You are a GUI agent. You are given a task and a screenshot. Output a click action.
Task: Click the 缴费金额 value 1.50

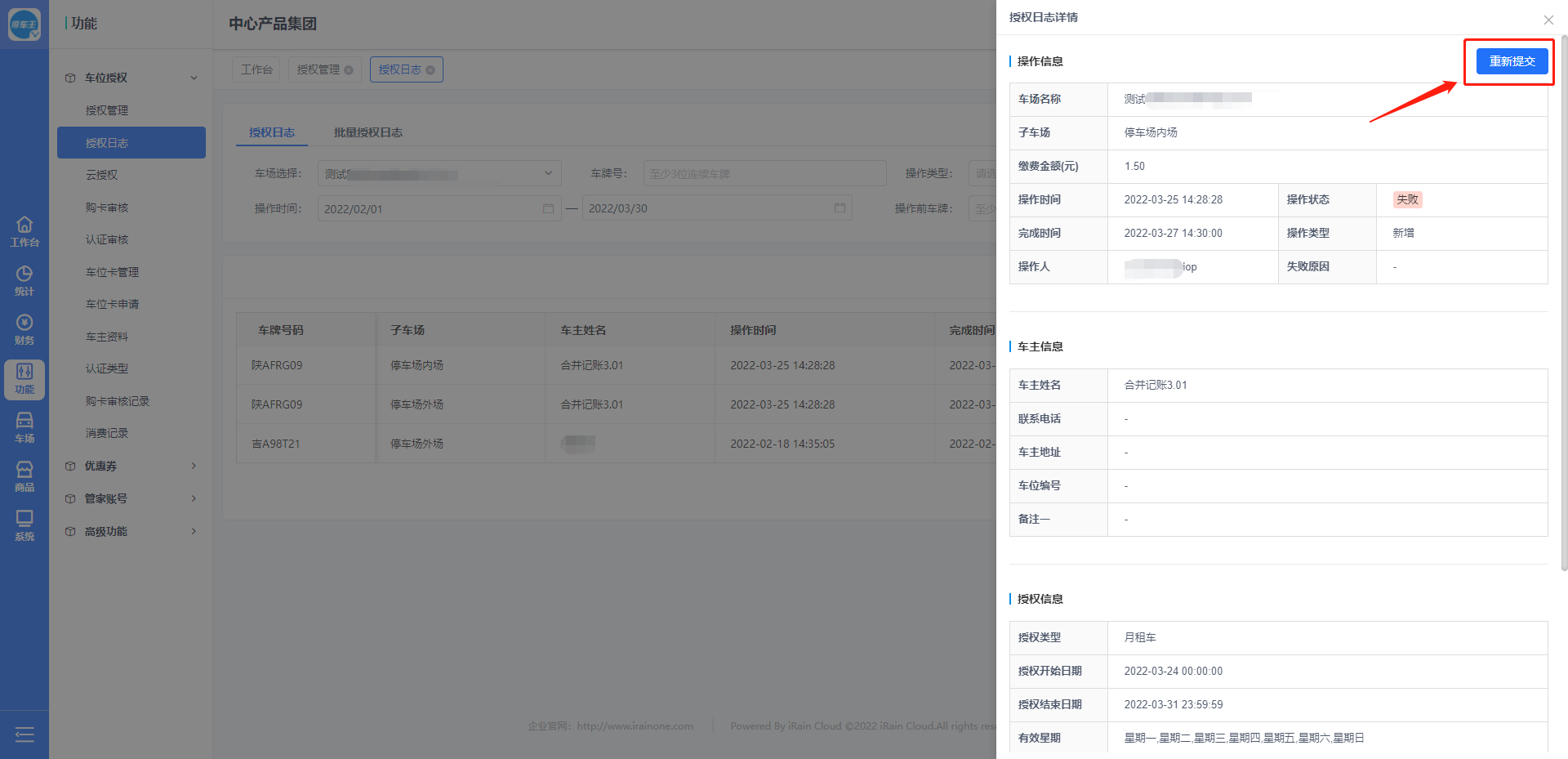1134,166
